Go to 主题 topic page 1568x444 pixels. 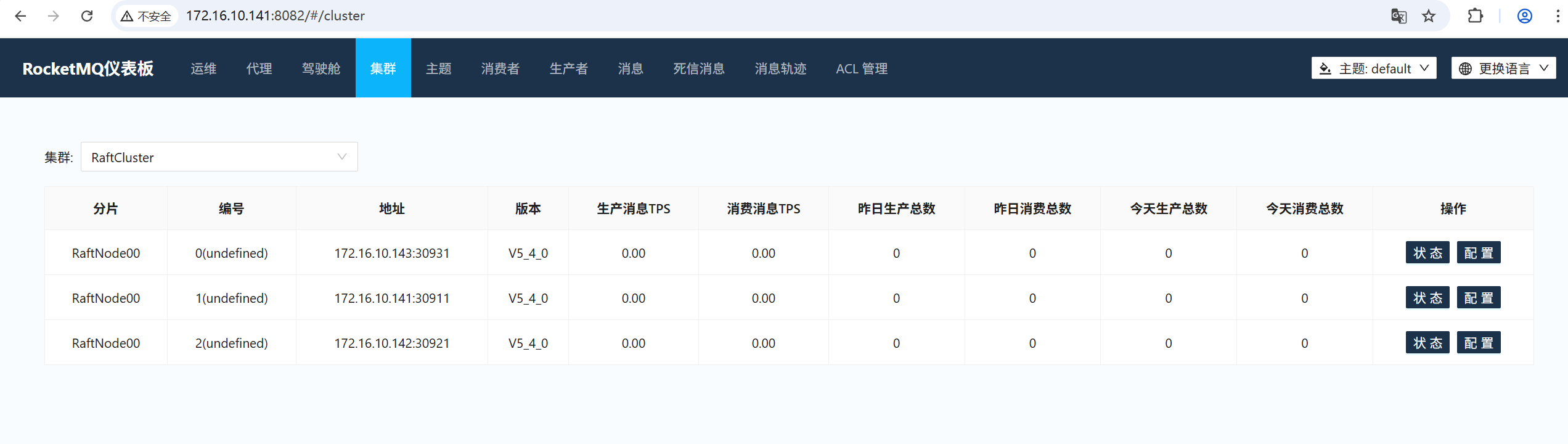[439, 68]
